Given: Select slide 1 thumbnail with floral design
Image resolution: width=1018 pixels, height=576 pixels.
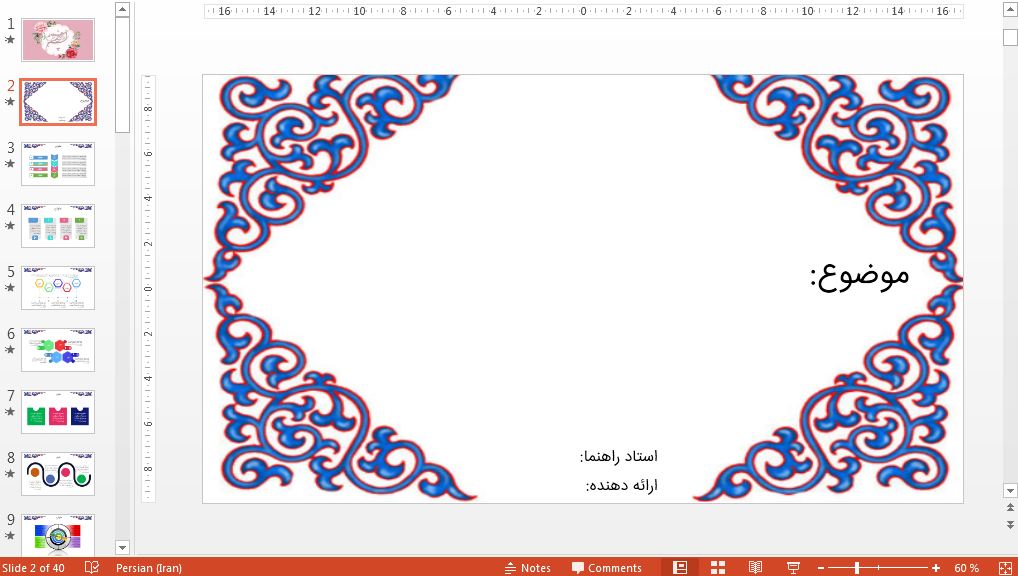Looking at the screenshot, I should pyautogui.click(x=58, y=40).
